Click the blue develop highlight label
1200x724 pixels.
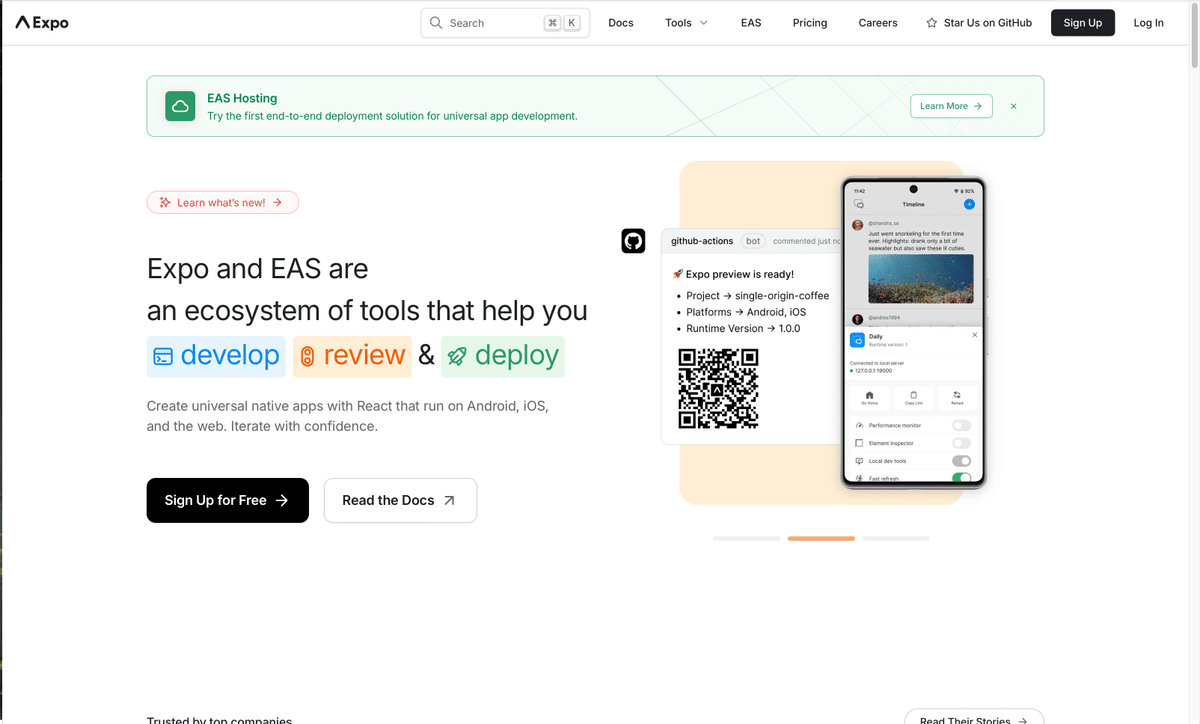(216, 356)
